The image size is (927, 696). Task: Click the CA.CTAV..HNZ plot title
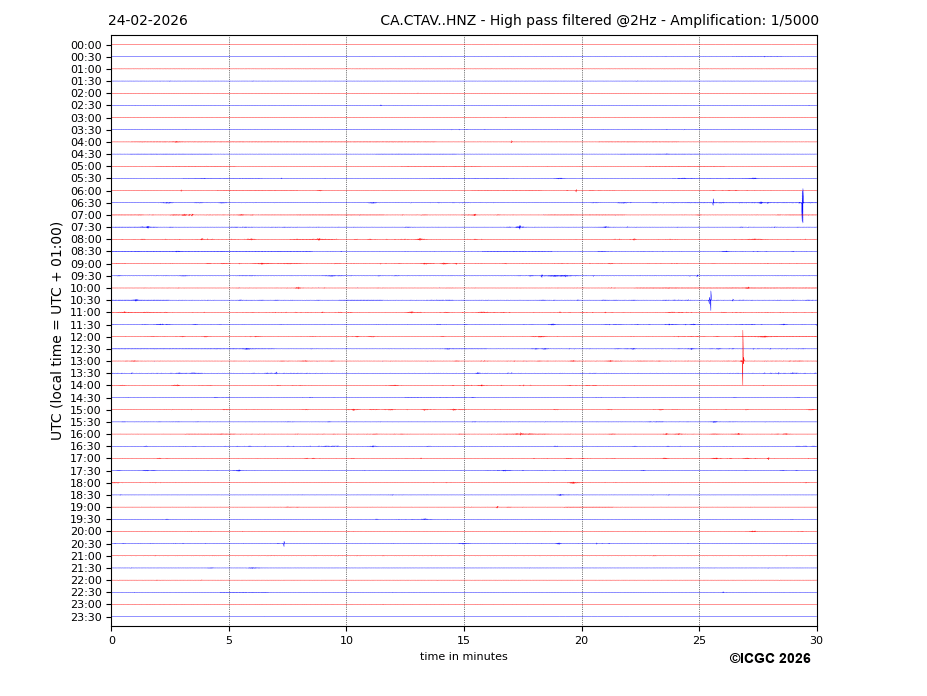(599, 21)
